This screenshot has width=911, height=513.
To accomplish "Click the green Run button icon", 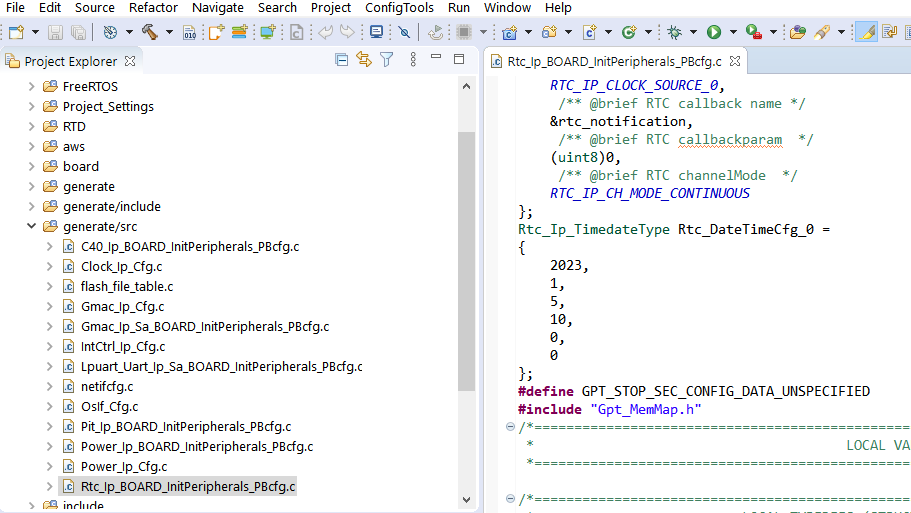I will click(x=714, y=32).
